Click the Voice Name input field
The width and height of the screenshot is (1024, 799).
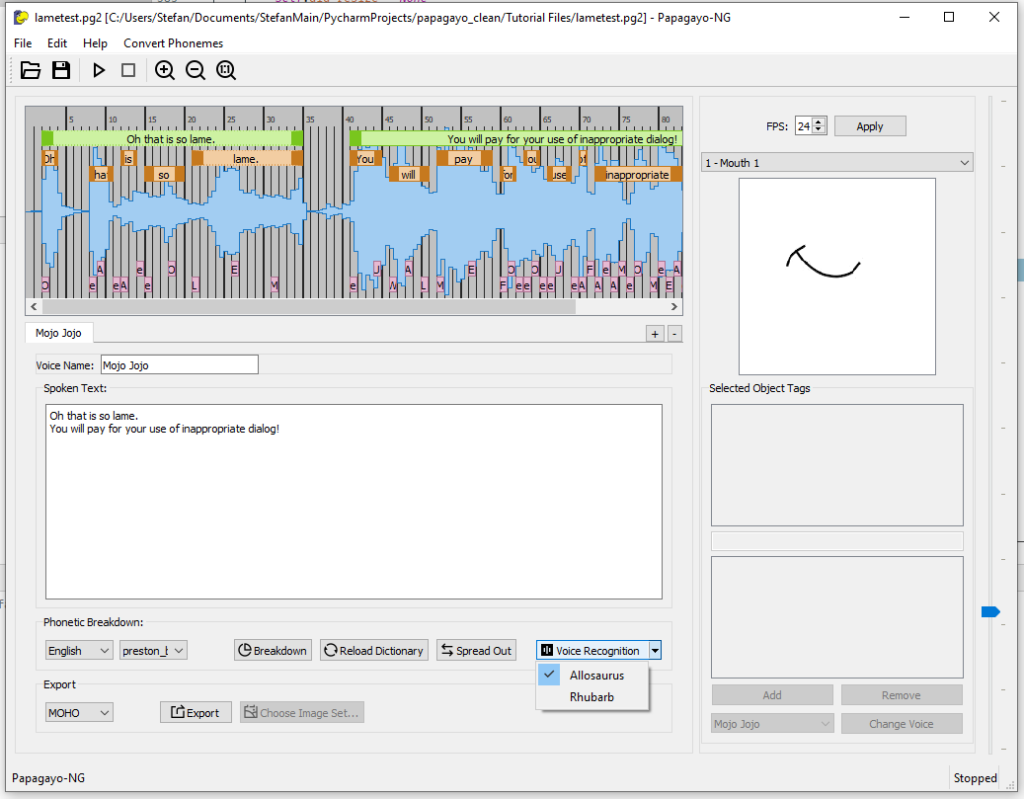(x=179, y=365)
